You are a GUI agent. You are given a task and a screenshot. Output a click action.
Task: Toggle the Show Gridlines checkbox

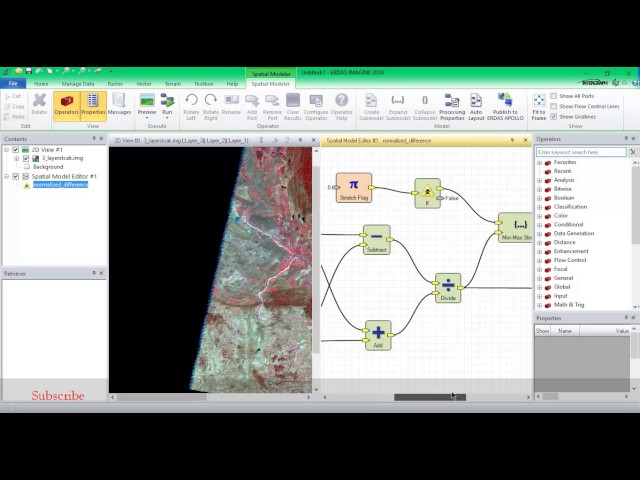(x=553, y=116)
